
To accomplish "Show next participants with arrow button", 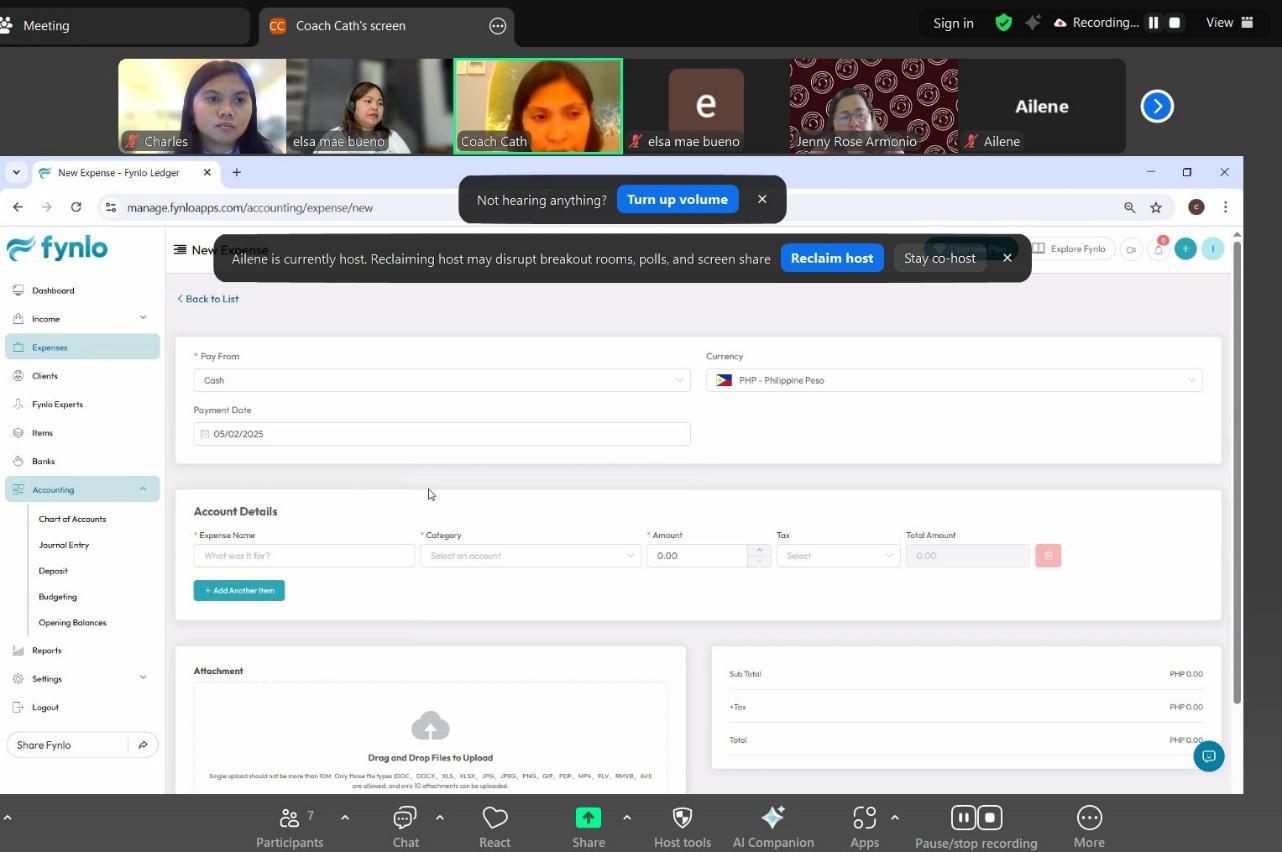I will point(1157,106).
